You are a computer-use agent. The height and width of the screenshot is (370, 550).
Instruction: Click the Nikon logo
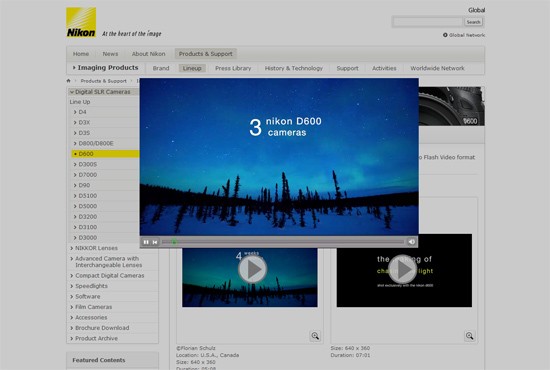point(81,22)
